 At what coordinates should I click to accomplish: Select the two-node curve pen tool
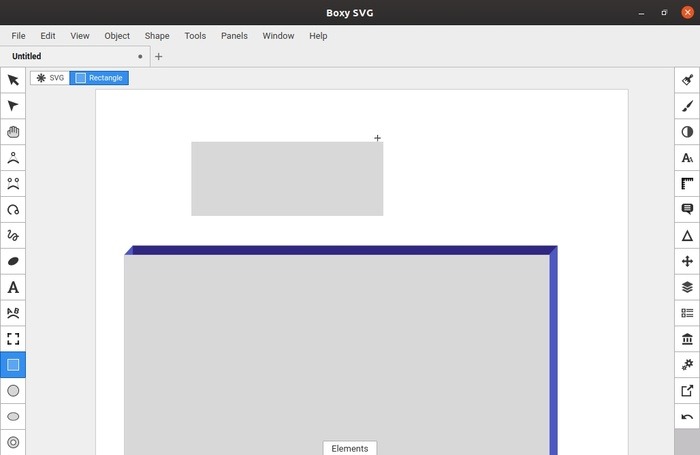tap(13, 184)
